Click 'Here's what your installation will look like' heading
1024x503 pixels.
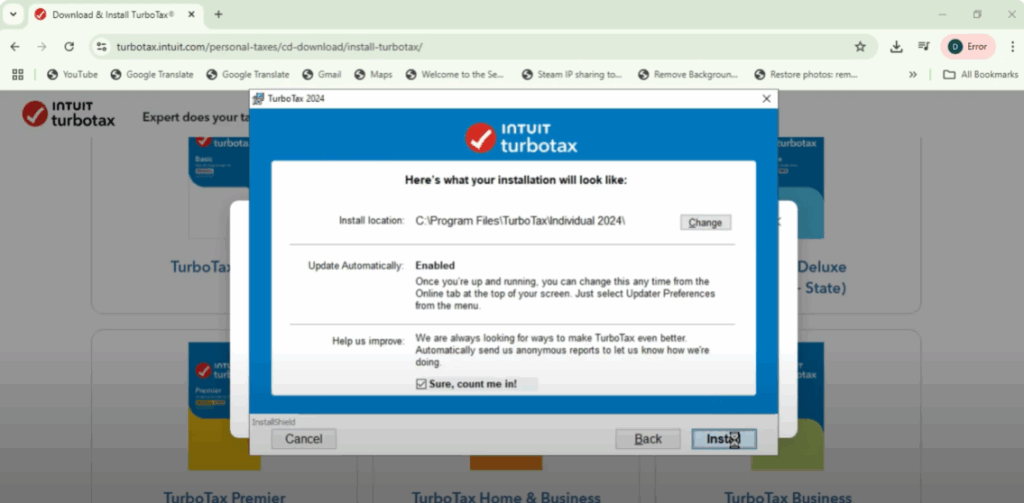point(516,180)
